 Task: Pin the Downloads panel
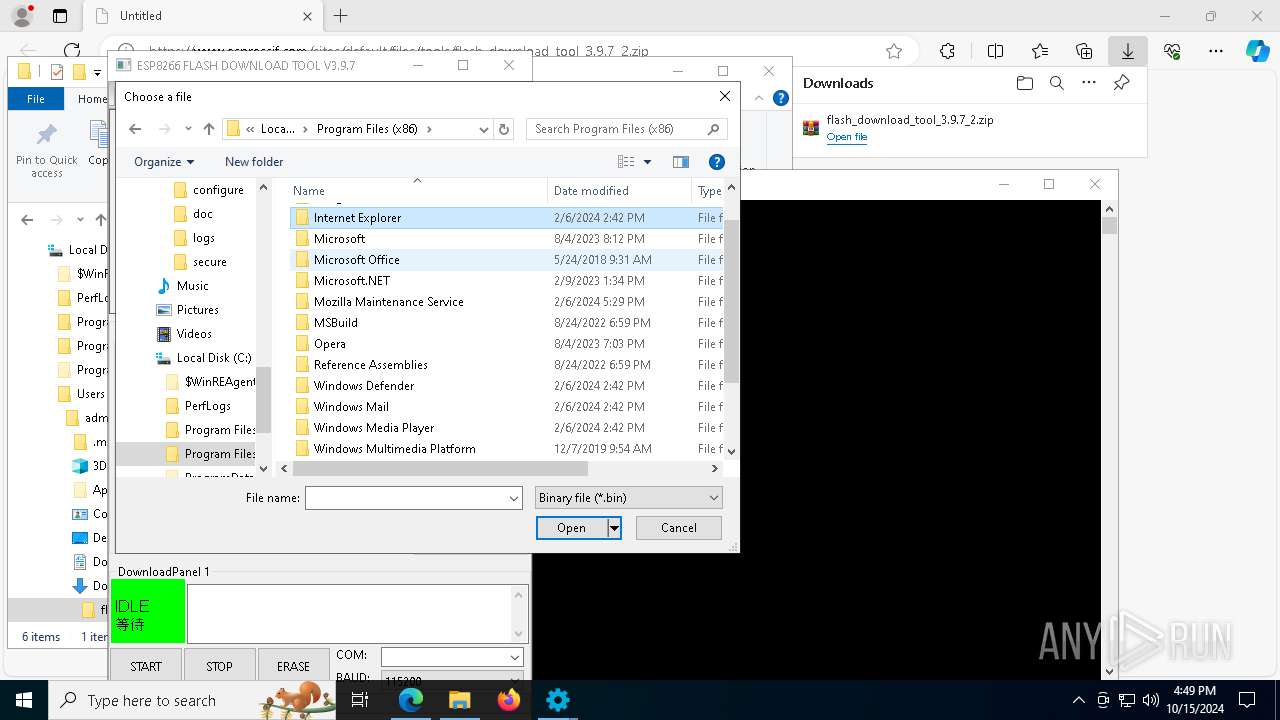pyautogui.click(x=1122, y=83)
